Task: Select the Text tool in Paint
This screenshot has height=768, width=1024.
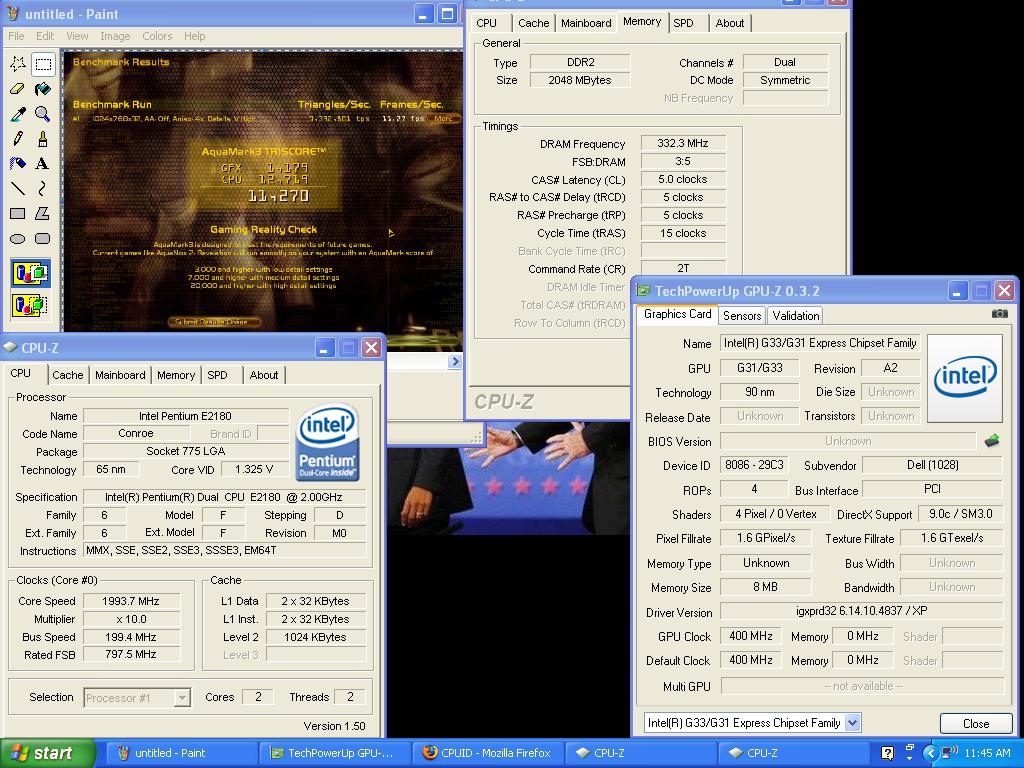Action: (43, 163)
